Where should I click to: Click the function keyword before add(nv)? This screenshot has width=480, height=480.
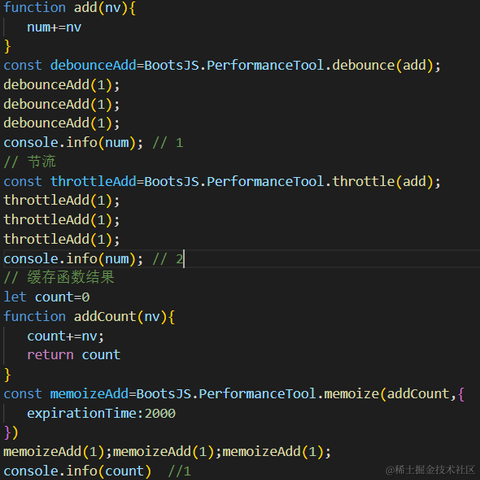35,7
